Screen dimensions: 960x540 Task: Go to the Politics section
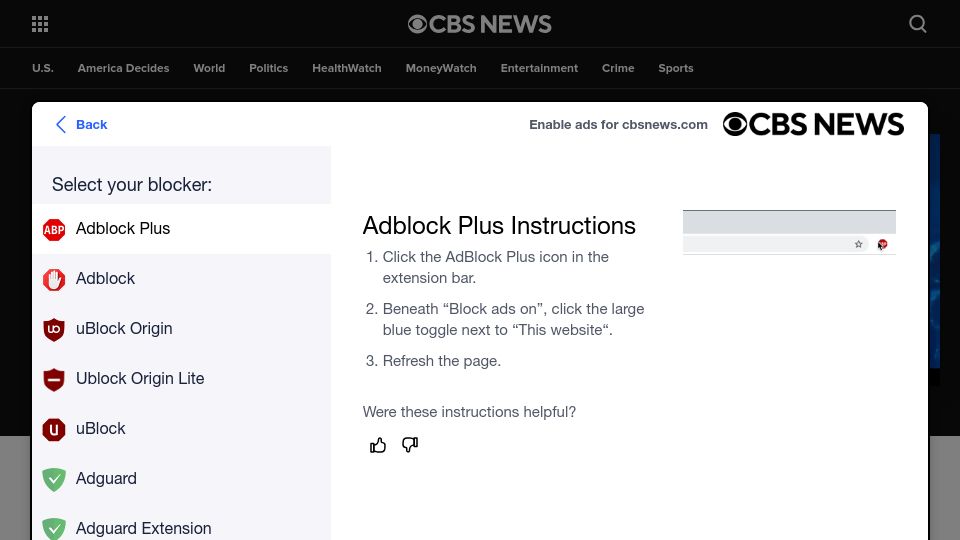point(268,68)
